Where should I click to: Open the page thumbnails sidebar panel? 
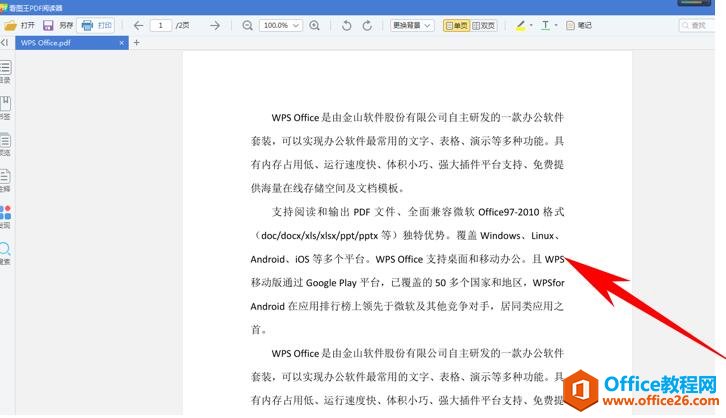(6, 144)
